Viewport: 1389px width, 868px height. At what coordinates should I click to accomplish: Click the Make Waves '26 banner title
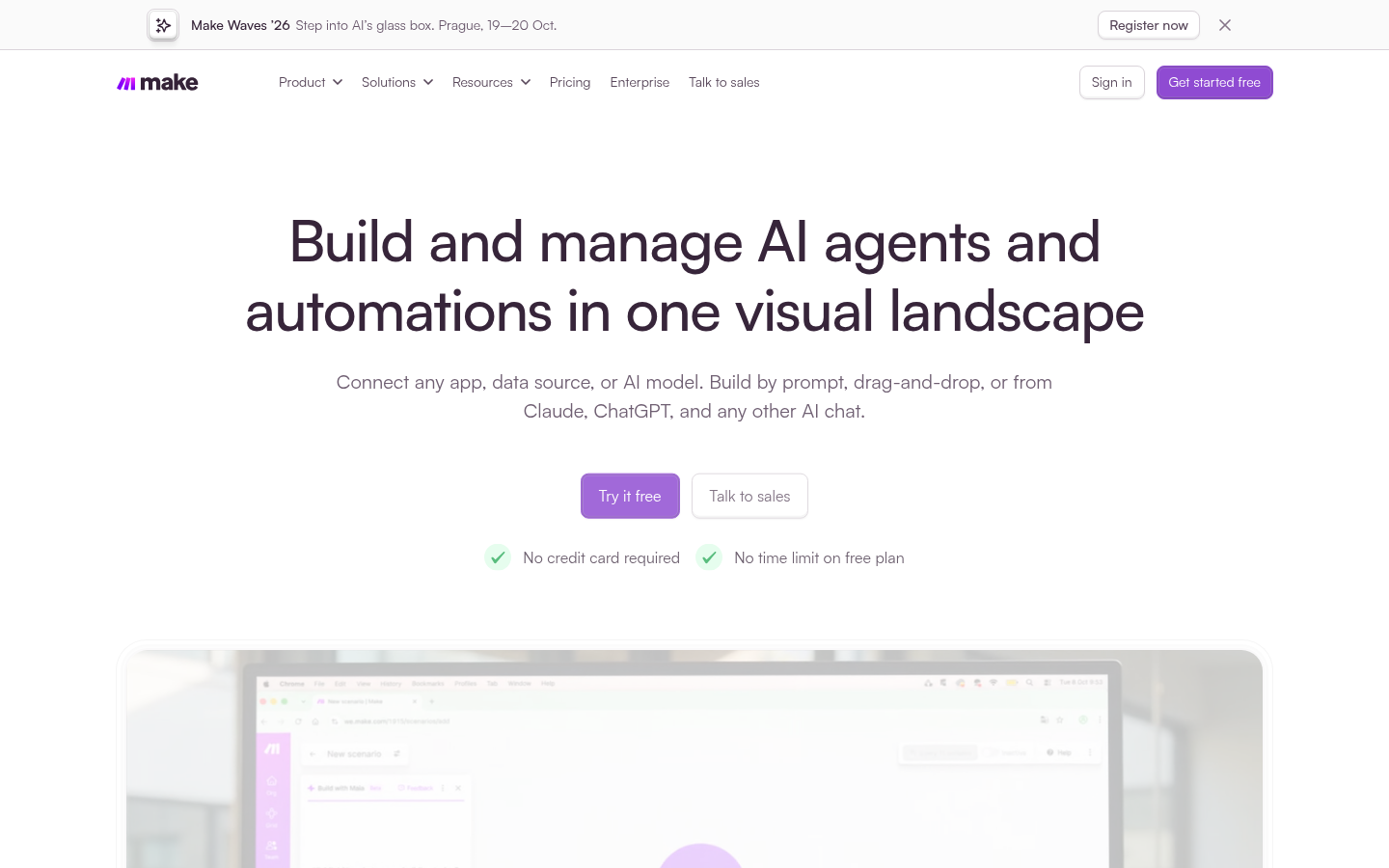click(240, 26)
